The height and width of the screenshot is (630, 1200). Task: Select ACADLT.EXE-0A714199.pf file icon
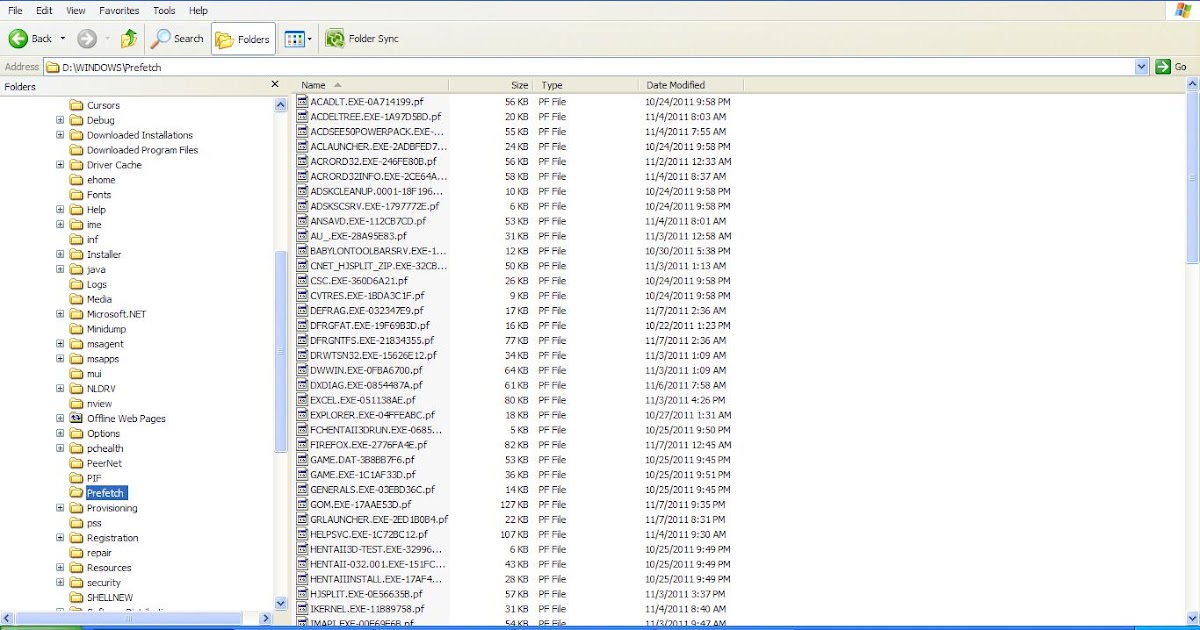(x=302, y=101)
